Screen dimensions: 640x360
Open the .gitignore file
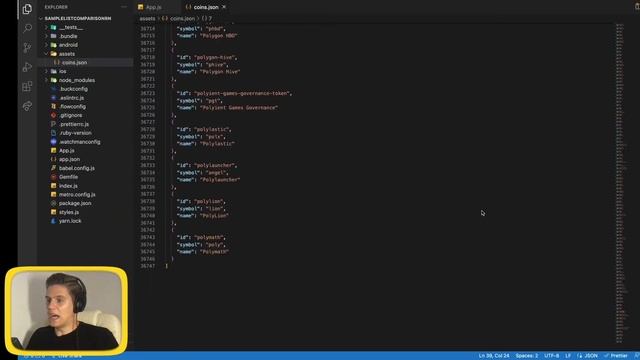[x=71, y=116]
